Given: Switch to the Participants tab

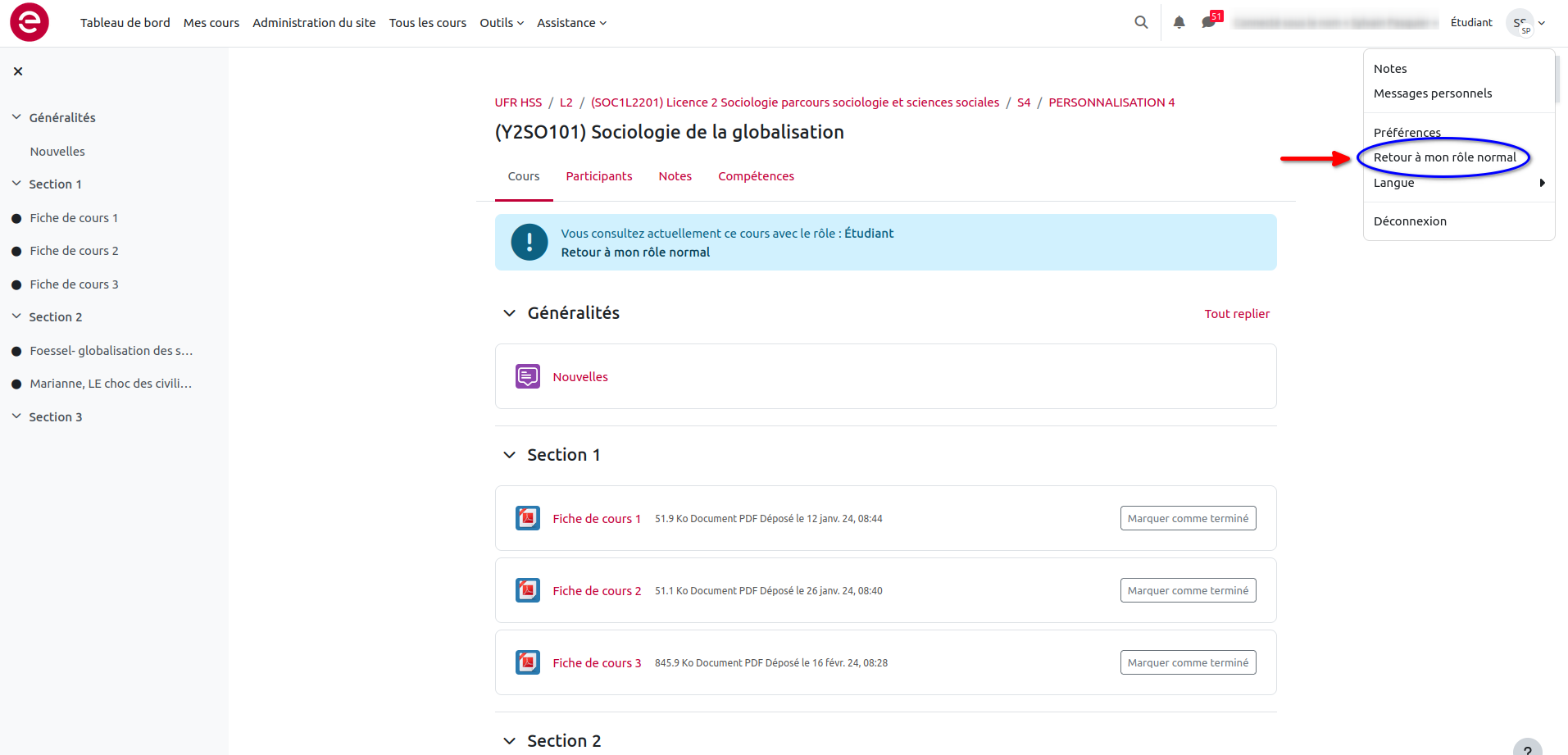Looking at the screenshot, I should tap(598, 176).
